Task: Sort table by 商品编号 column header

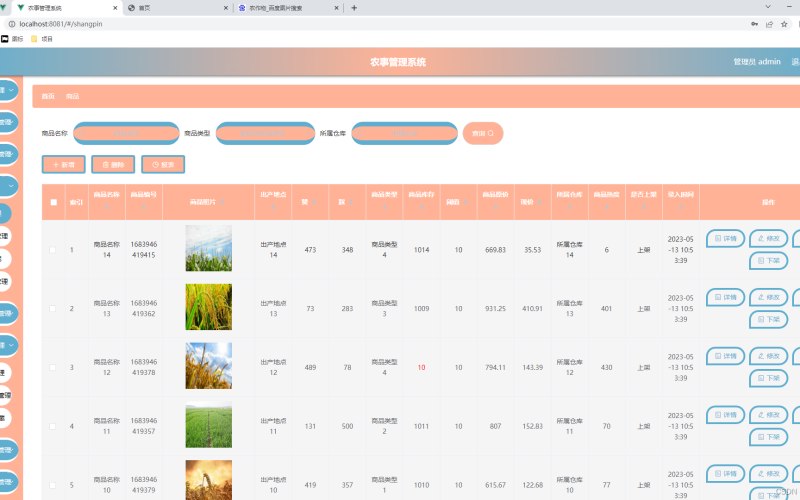Action: (x=143, y=200)
